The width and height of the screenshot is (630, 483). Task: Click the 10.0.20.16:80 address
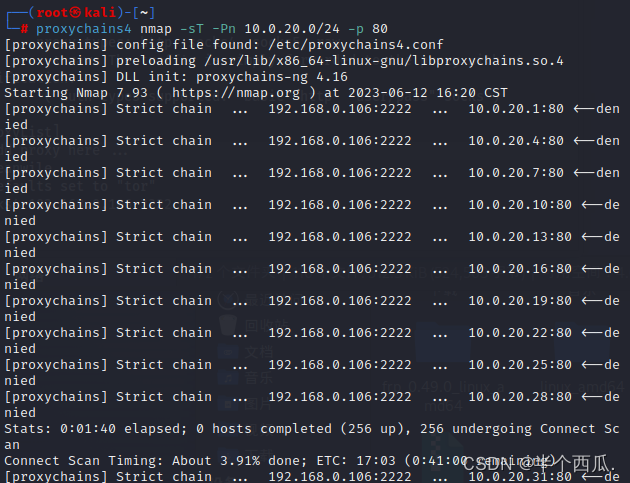[x=520, y=269]
